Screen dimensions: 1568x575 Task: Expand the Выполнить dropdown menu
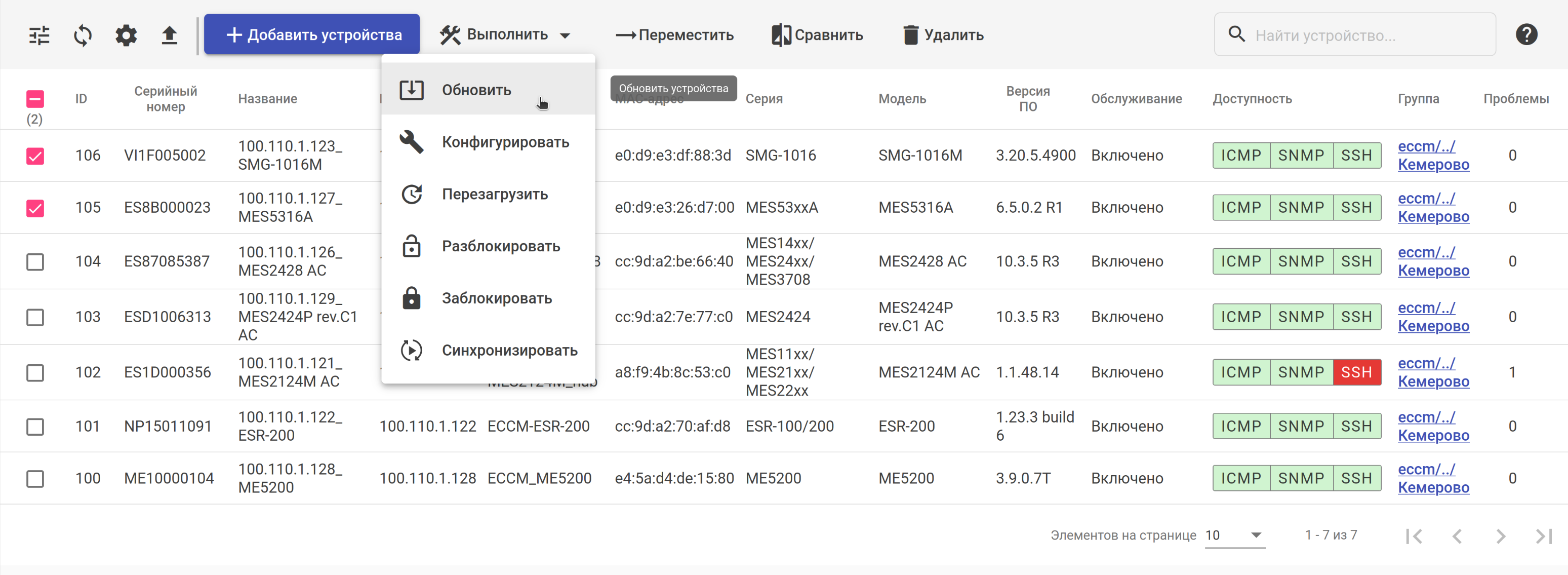(x=505, y=35)
